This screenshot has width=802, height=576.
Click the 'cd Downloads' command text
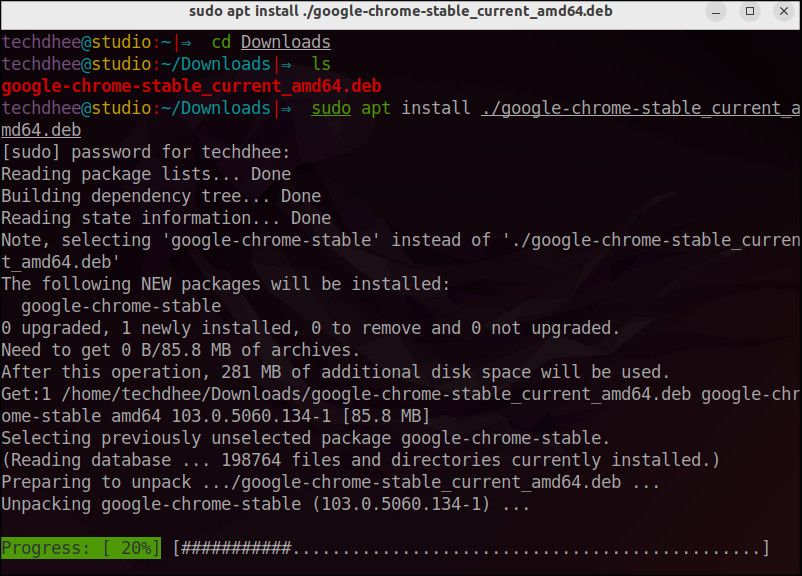271,42
